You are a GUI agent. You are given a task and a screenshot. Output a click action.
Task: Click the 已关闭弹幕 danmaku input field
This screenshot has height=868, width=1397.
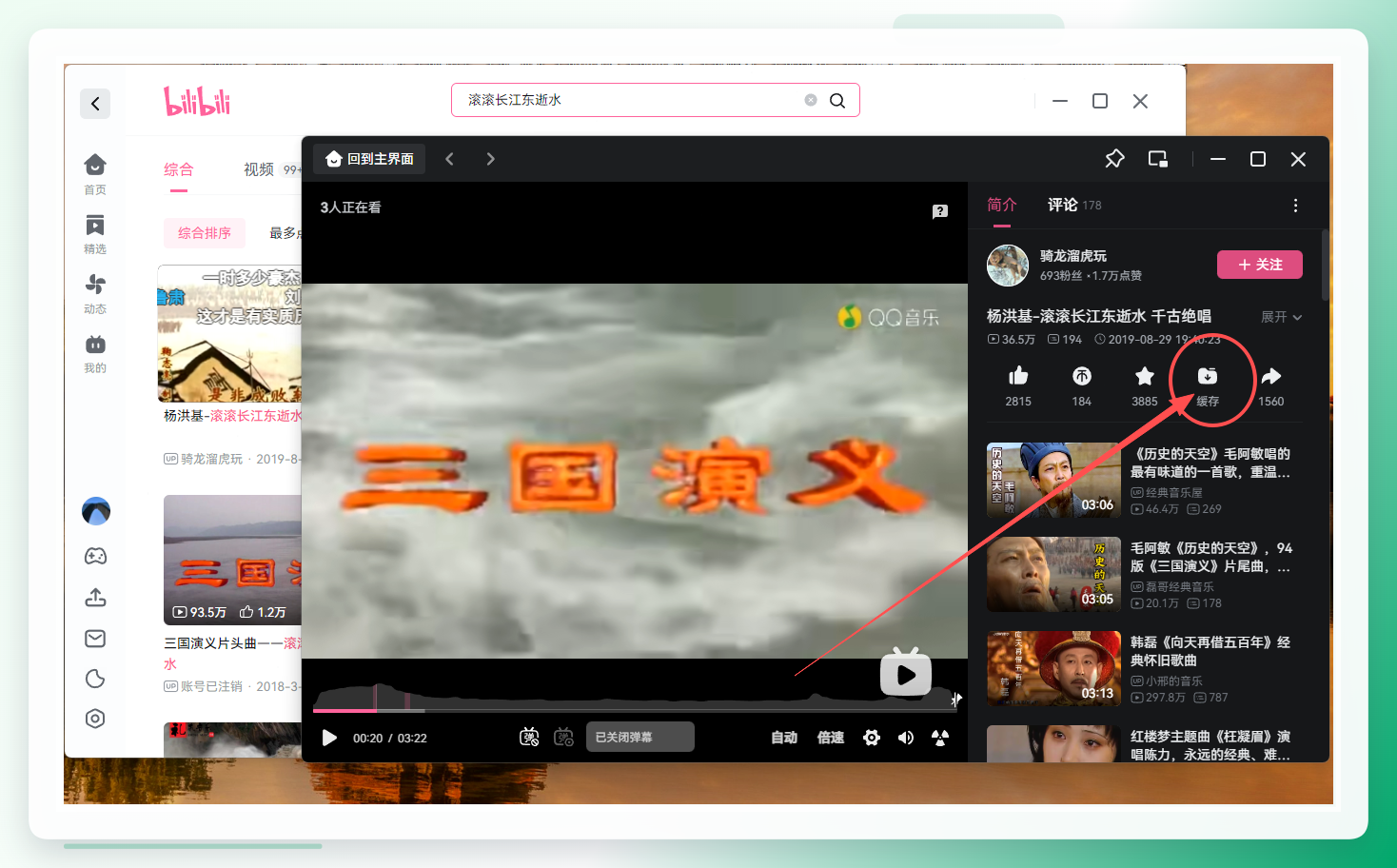[x=640, y=738]
